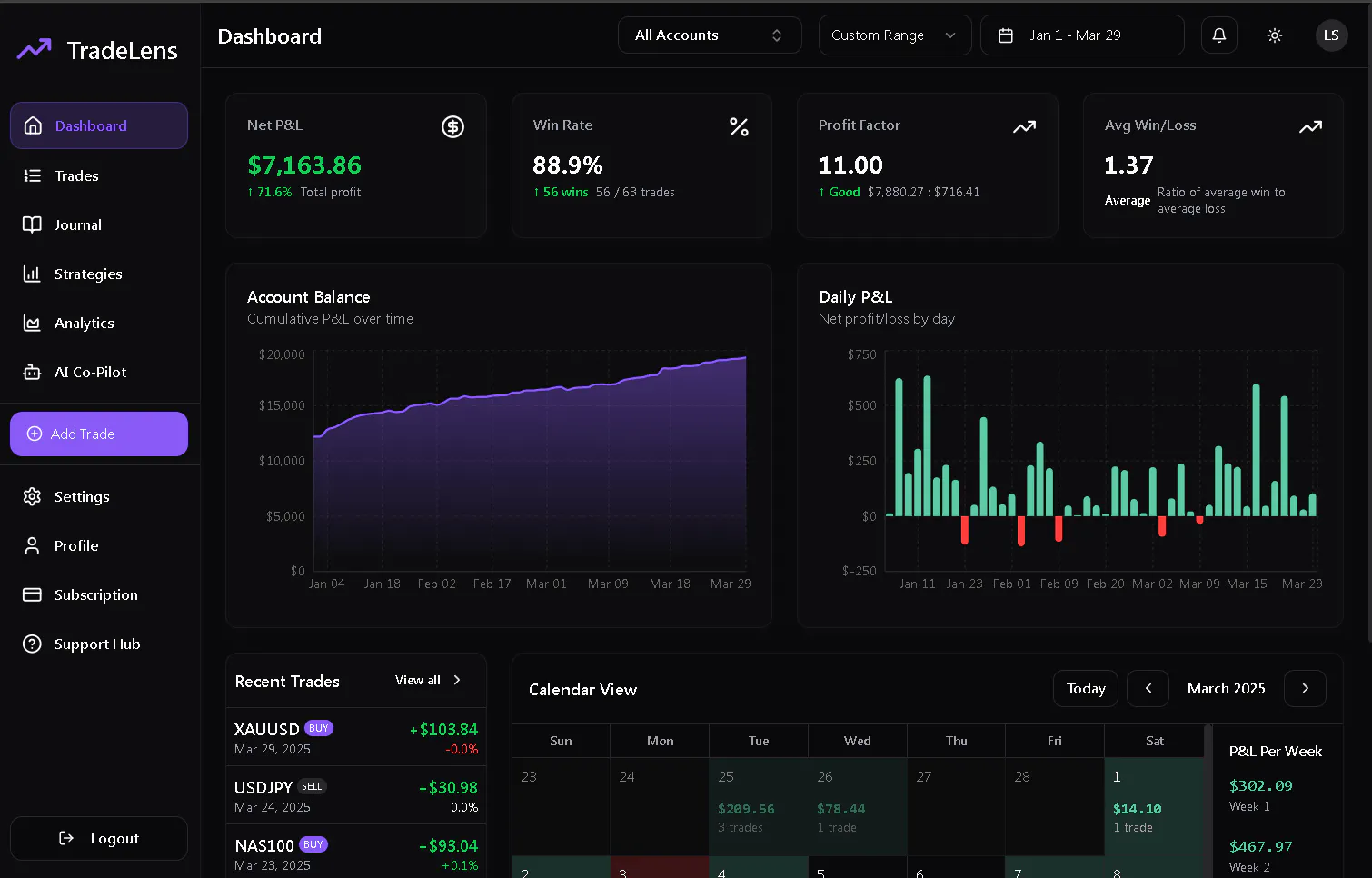Select calendar day 25 with $209.56

759,806
